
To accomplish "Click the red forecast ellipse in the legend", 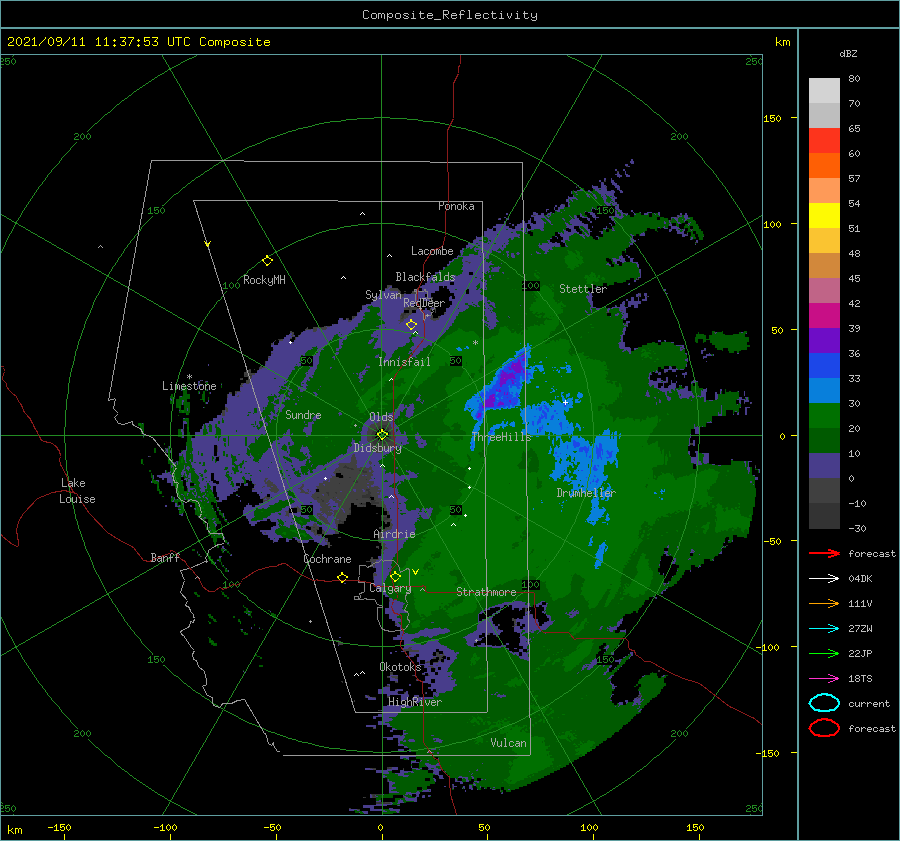I will [x=824, y=728].
